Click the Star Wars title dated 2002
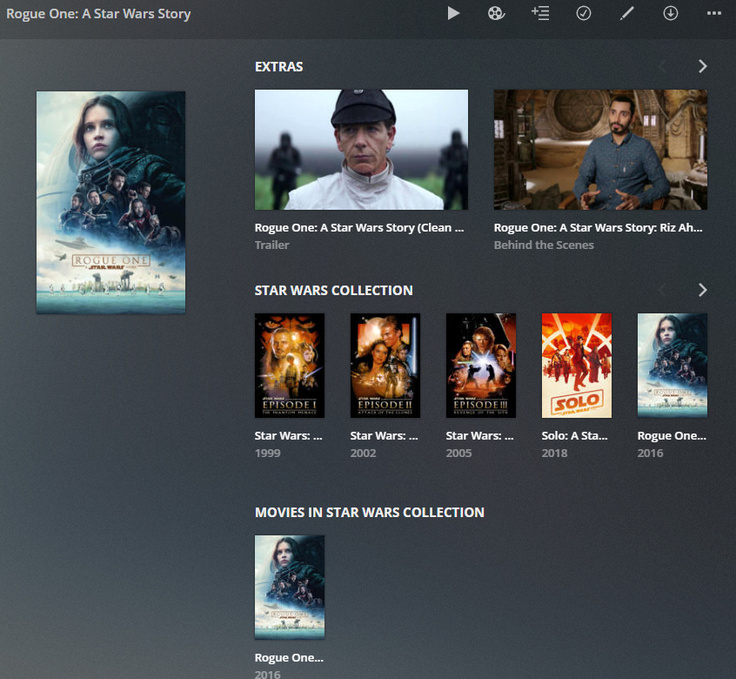Viewport: 736px width, 679px height. (384, 436)
